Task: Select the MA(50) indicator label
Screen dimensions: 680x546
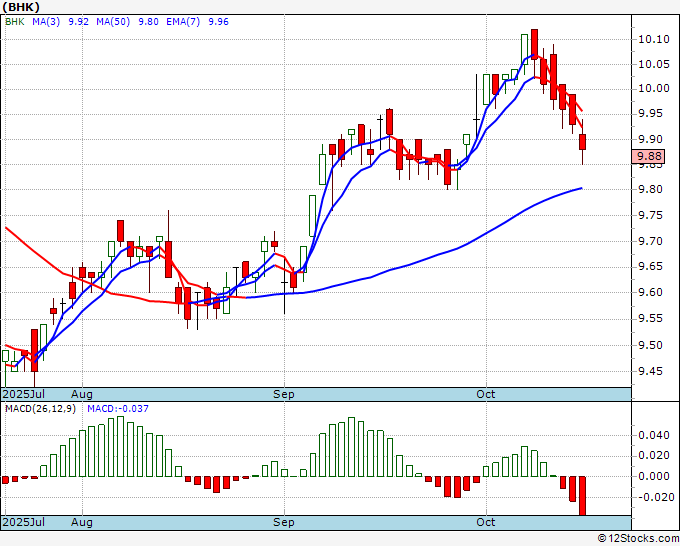Action: click(113, 22)
